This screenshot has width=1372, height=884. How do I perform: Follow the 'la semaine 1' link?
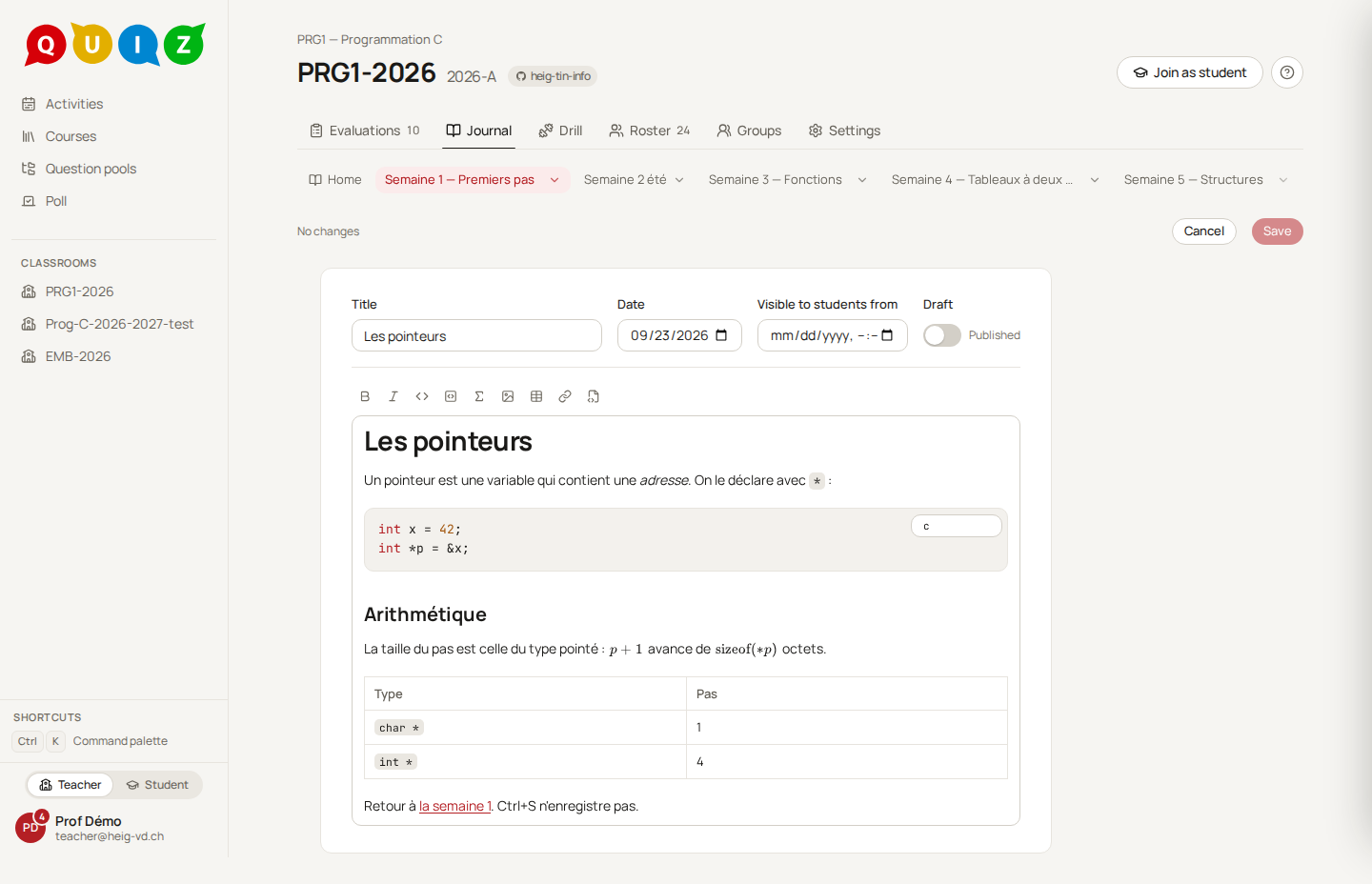coord(455,806)
